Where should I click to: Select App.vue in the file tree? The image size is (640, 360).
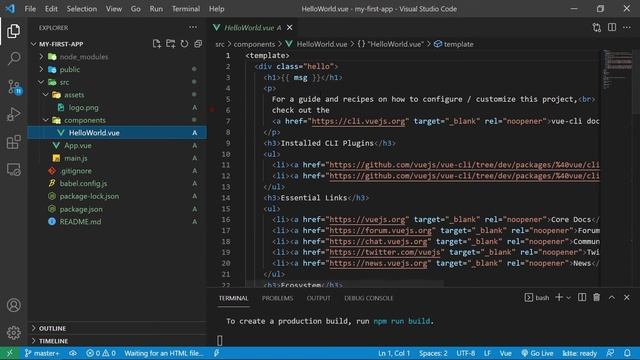pos(78,145)
